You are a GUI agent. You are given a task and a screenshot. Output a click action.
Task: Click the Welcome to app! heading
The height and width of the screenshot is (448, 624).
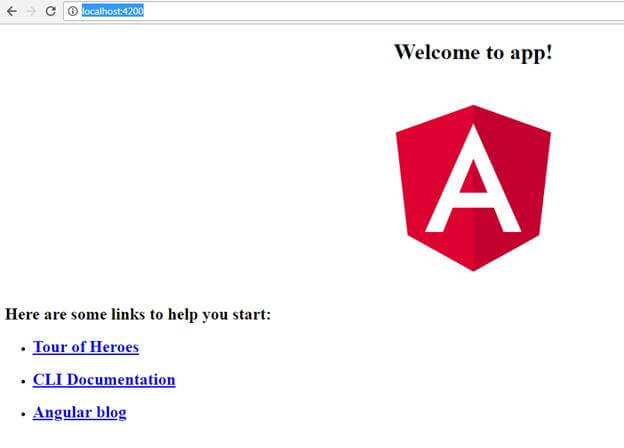coord(473,53)
